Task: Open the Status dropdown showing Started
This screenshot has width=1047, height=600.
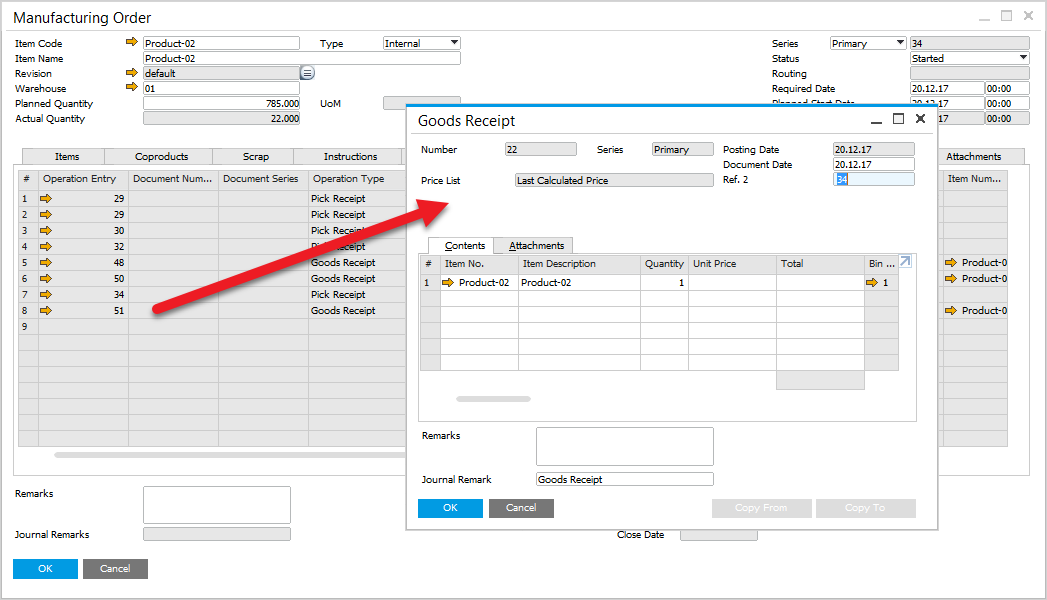Action: 1023,58
